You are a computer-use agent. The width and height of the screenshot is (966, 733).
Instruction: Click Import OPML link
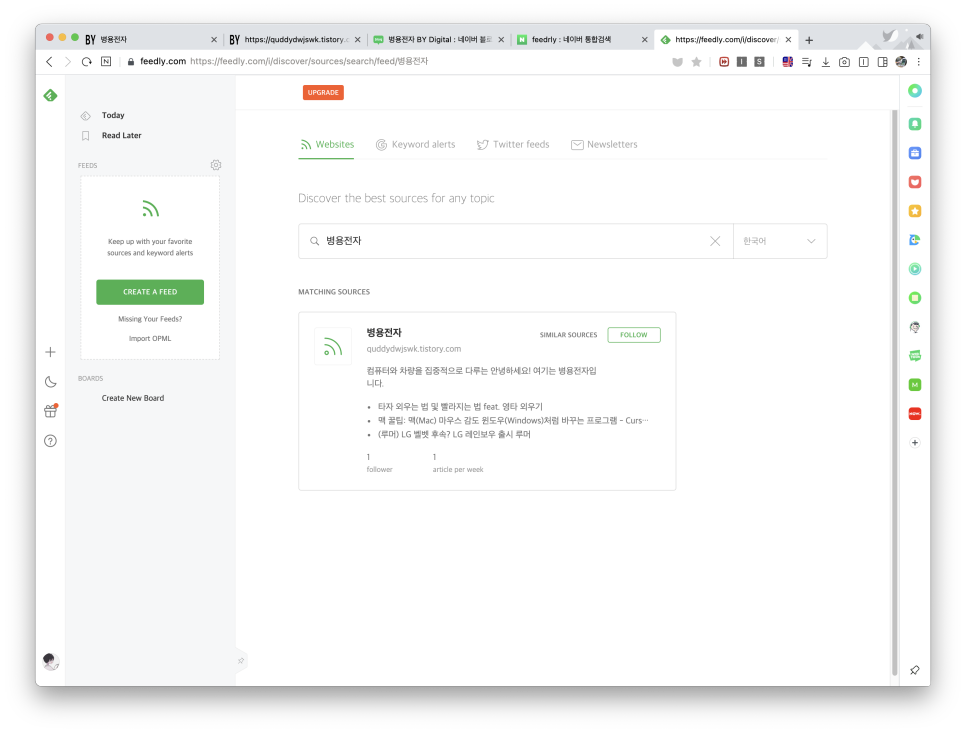(150, 339)
